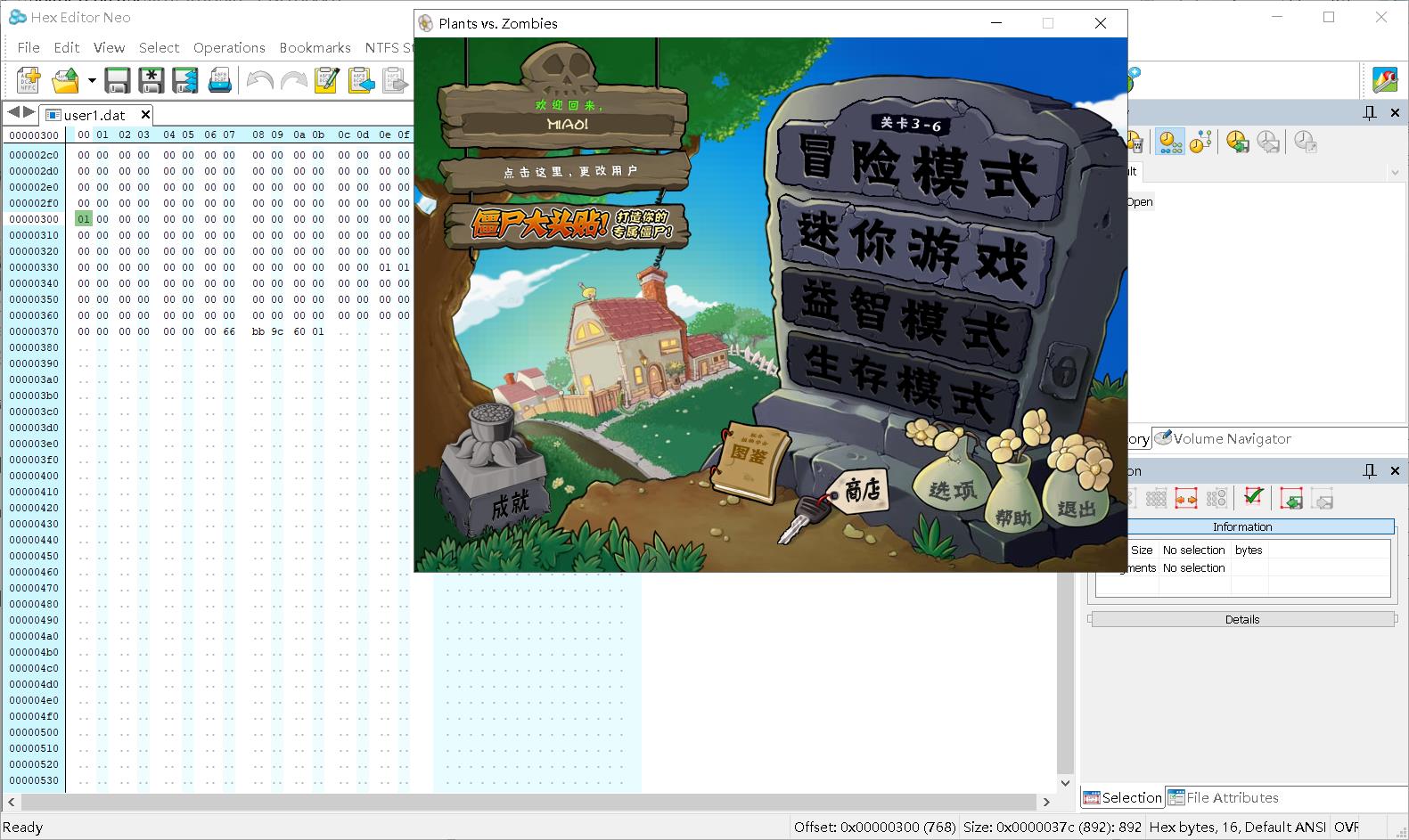This screenshot has width=1409, height=840.
Task: Click the disabled load selection icon
Action: pyautogui.click(x=1322, y=499)
